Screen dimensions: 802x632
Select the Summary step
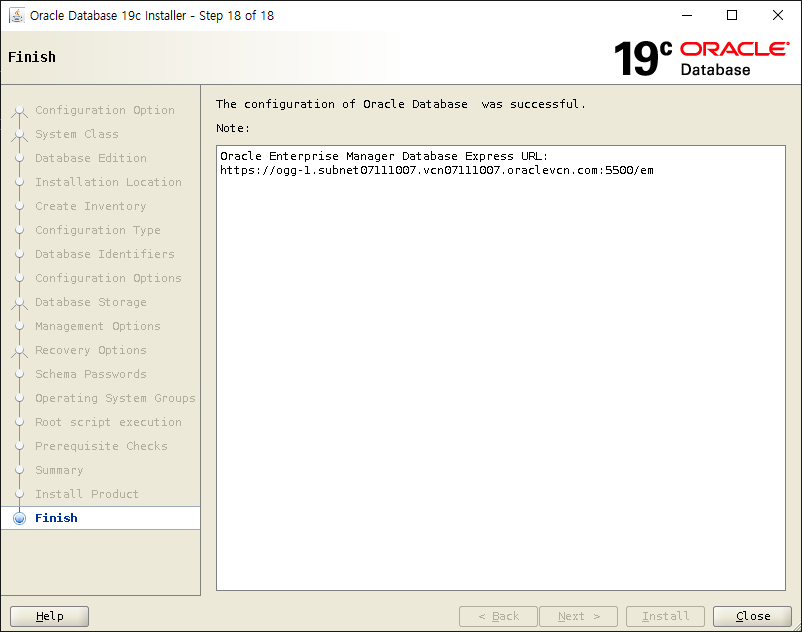point(59,470)
